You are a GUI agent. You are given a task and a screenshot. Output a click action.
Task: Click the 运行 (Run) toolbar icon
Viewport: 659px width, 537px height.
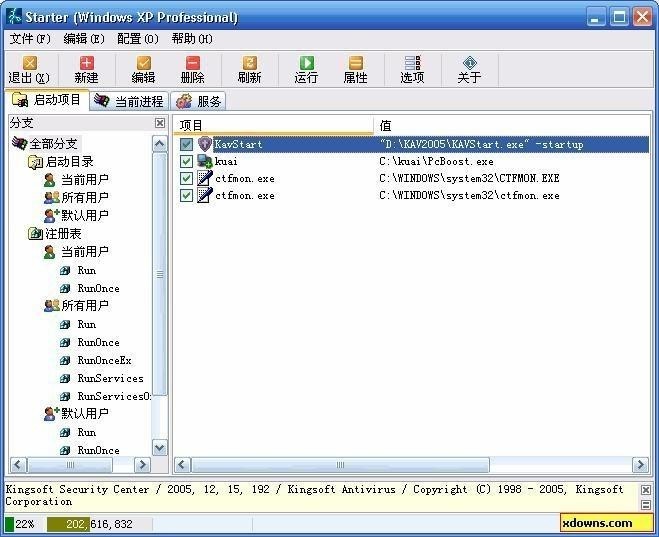tap(306, 68)
